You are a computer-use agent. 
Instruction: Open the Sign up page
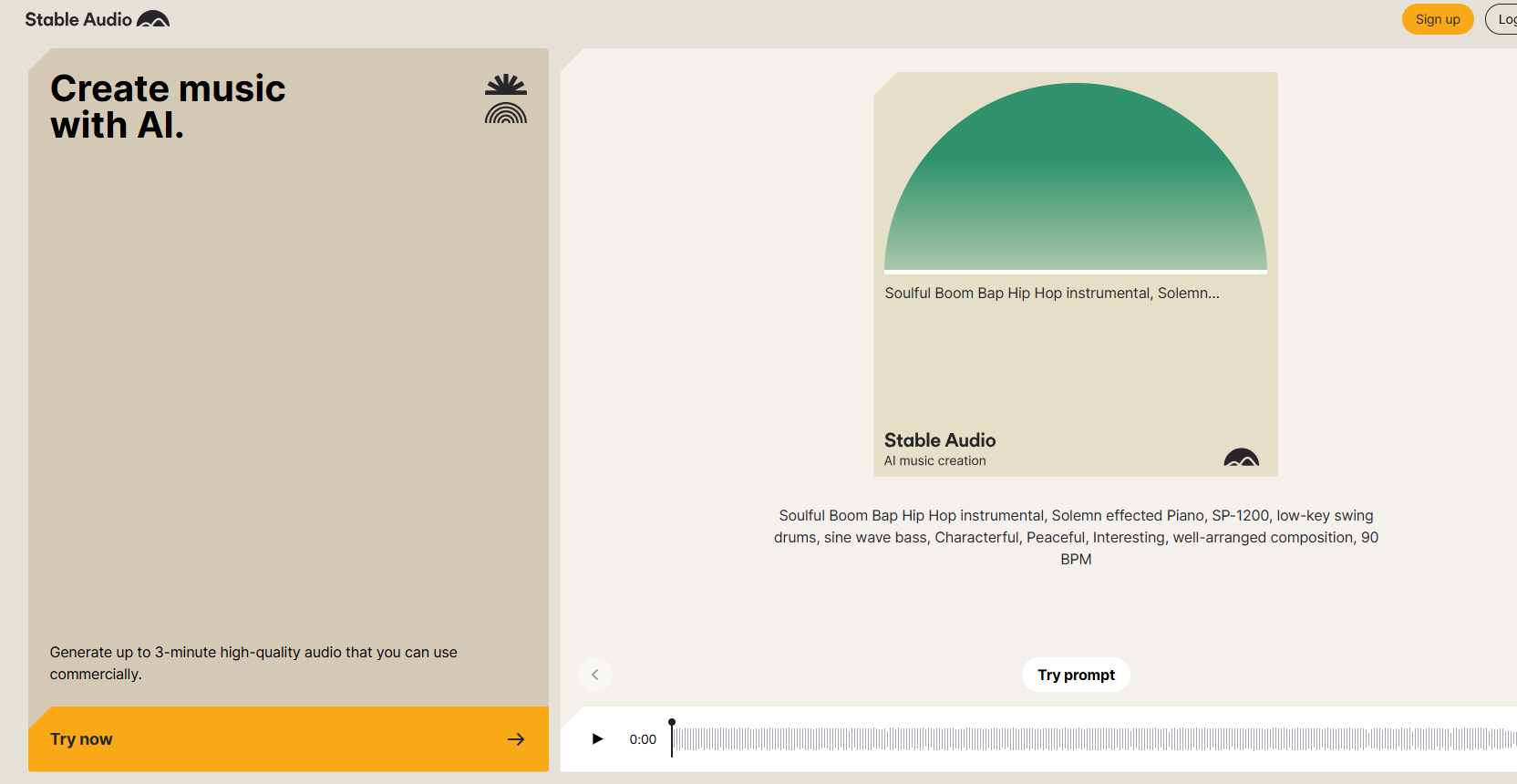pos(1438,19)
